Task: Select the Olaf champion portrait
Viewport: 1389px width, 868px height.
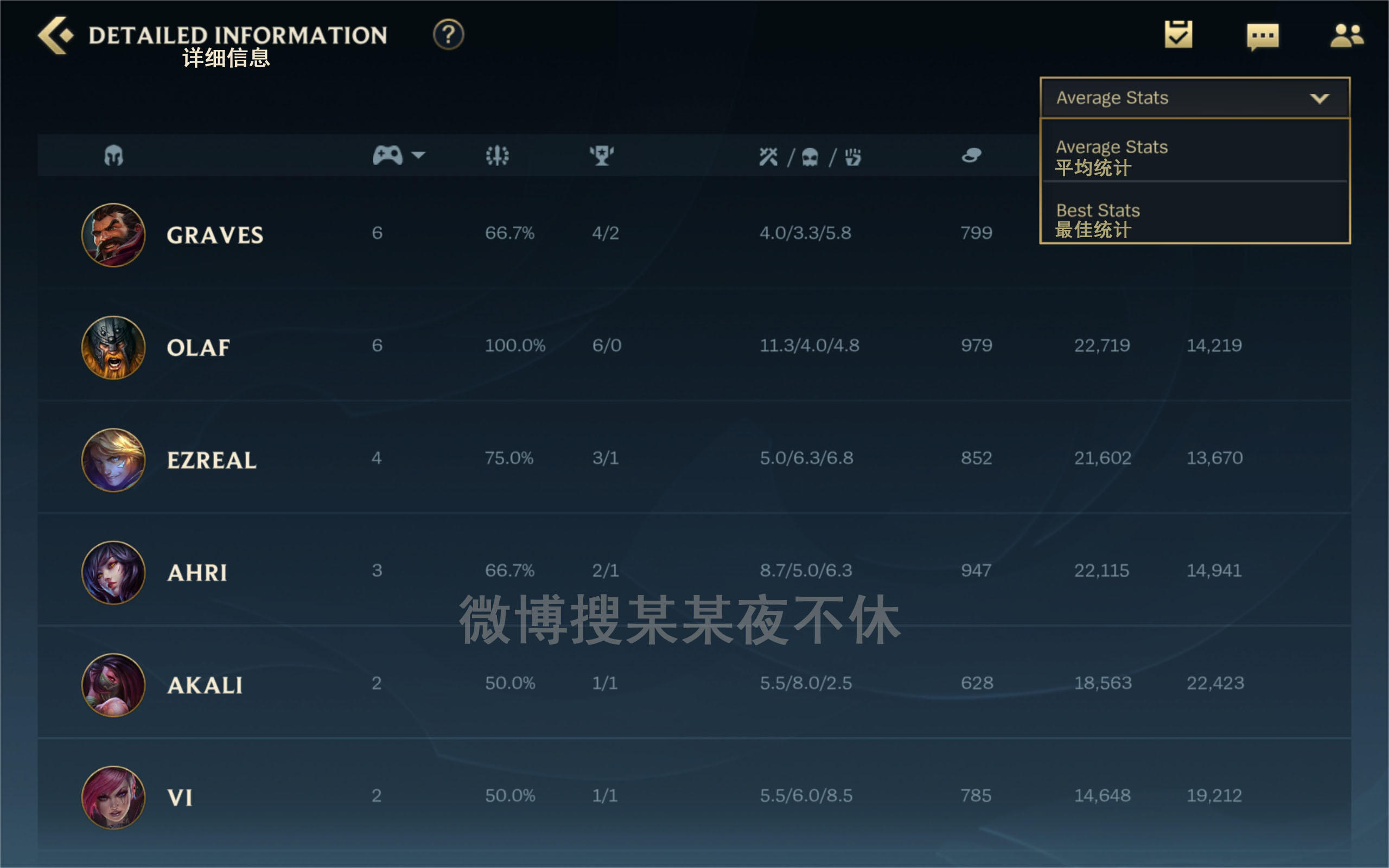Action: coord(113,347)
